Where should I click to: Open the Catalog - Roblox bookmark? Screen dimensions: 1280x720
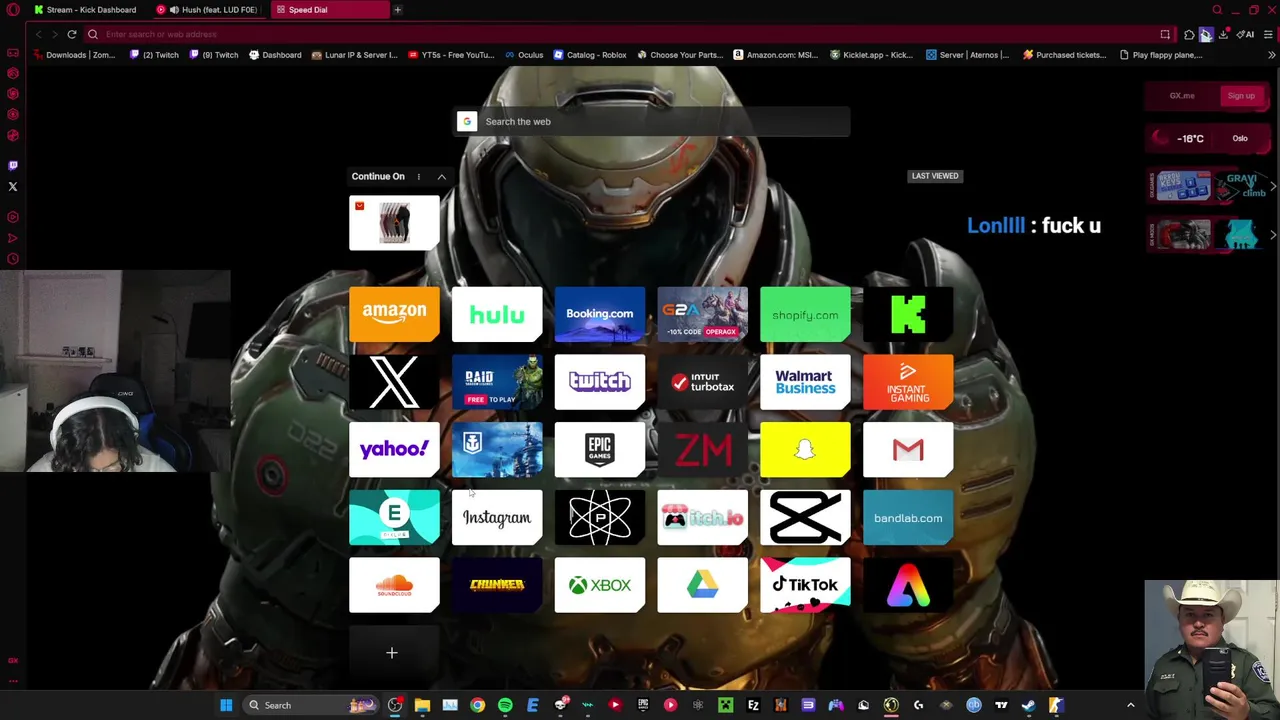[x=590, y=55]
